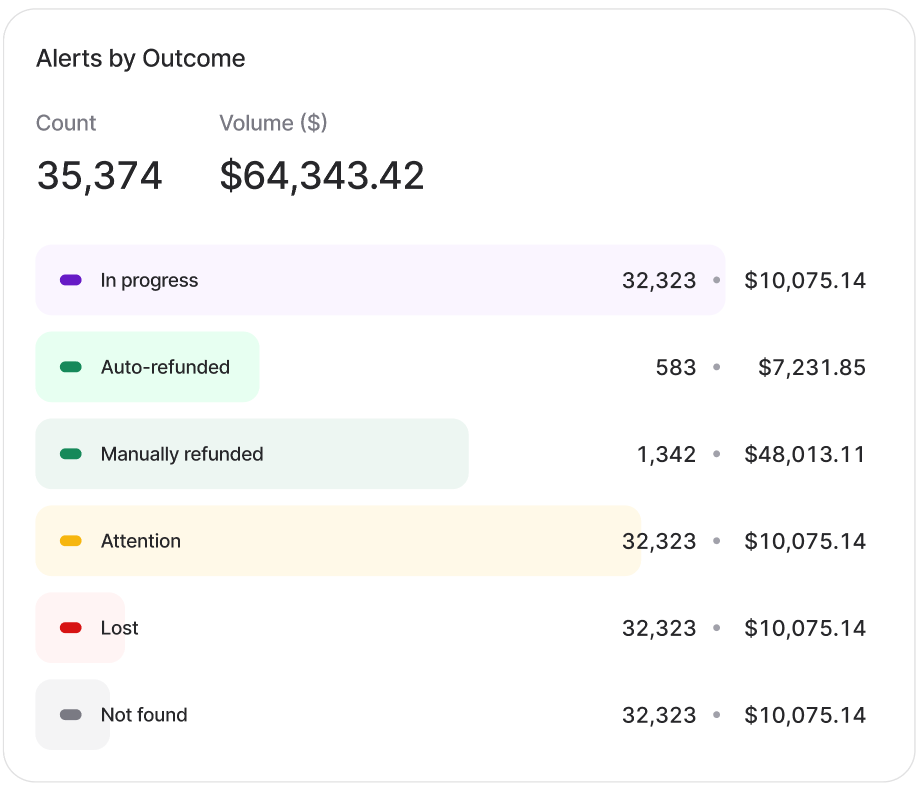Select the In progress row label
922x791 pixels.
click(149, 280)
